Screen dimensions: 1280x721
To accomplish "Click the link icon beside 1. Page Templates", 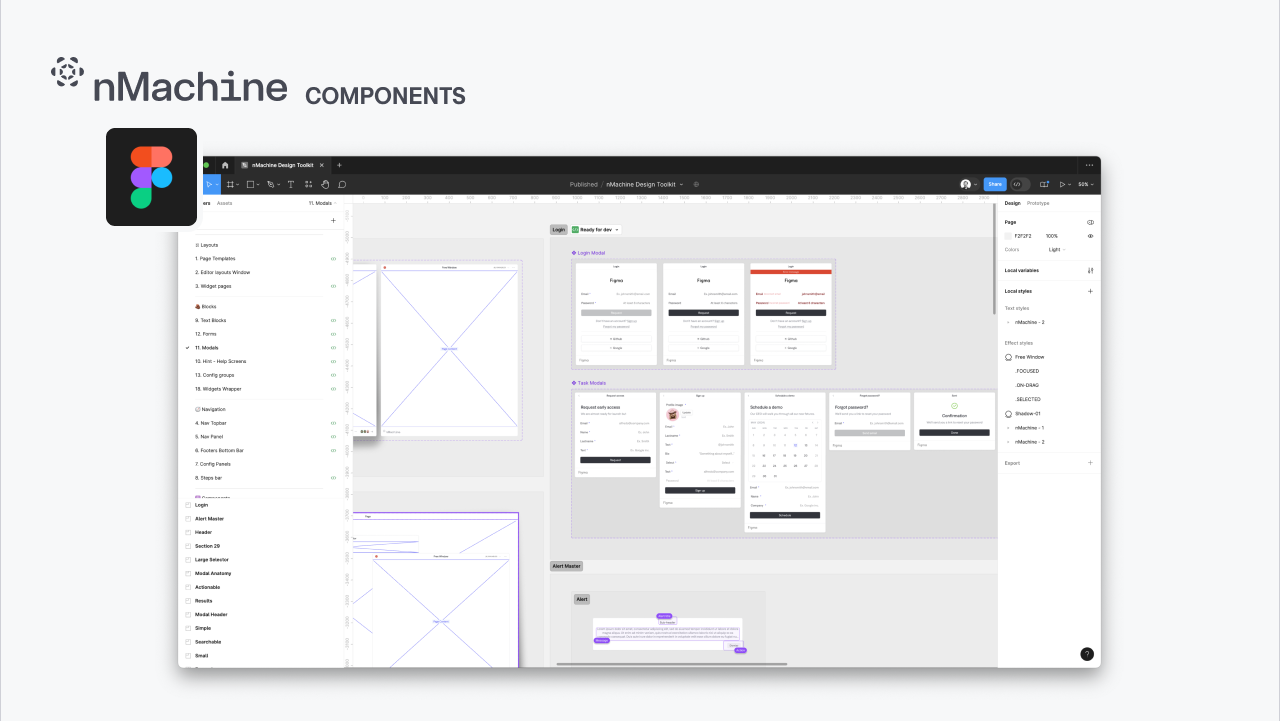I will tap(333, 259).
